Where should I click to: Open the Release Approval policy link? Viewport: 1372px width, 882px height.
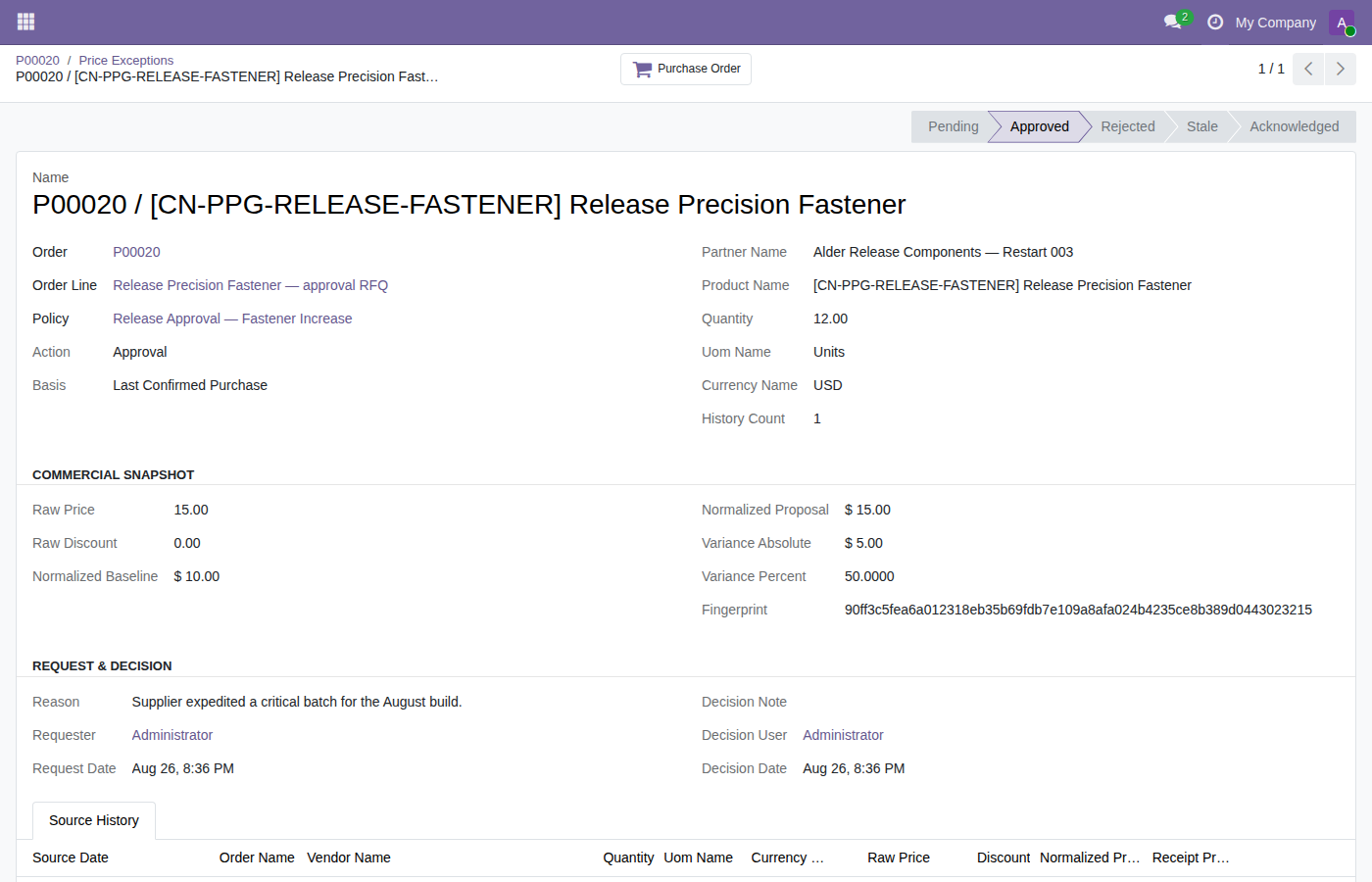pyautogui.click(x=232, y=318)
